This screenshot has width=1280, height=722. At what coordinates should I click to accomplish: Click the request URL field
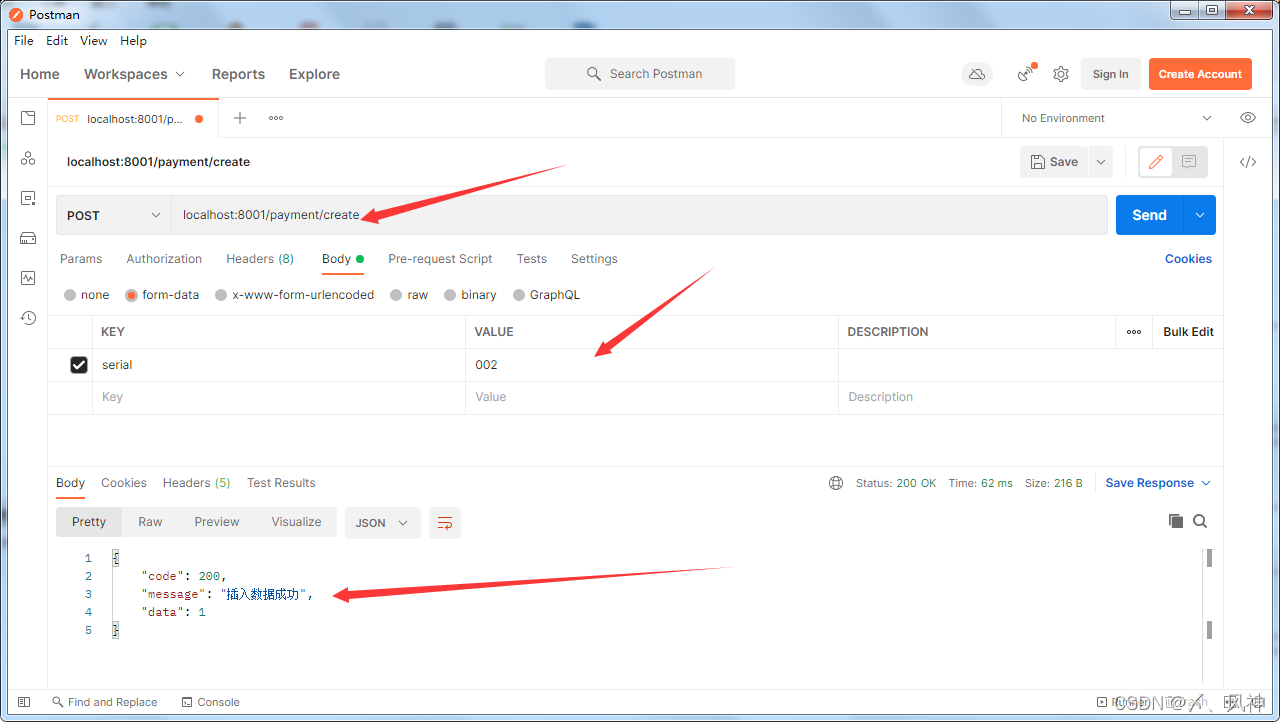[639, 215]
